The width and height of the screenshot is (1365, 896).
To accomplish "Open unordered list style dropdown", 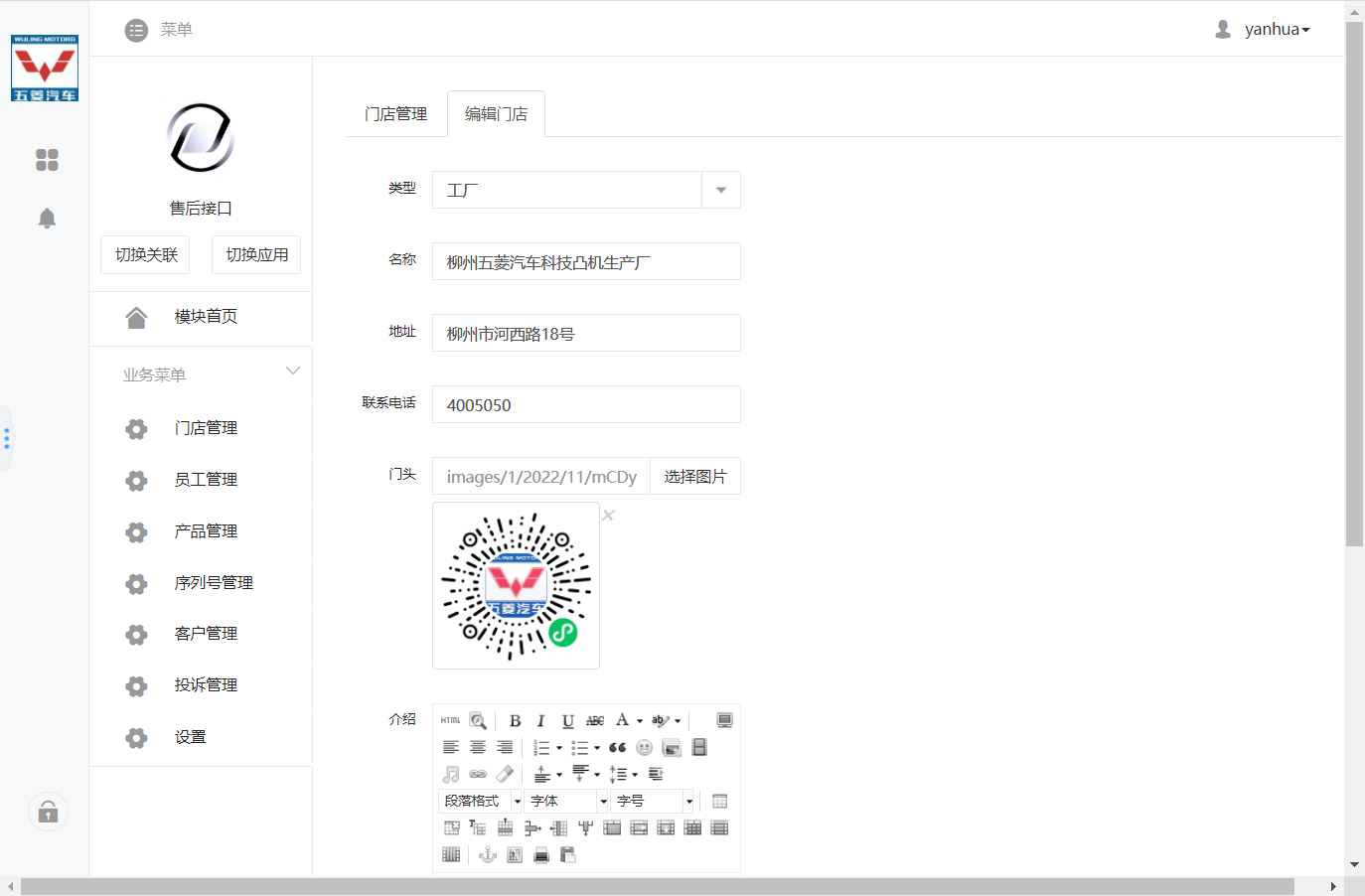I will [x=597, y=748].
